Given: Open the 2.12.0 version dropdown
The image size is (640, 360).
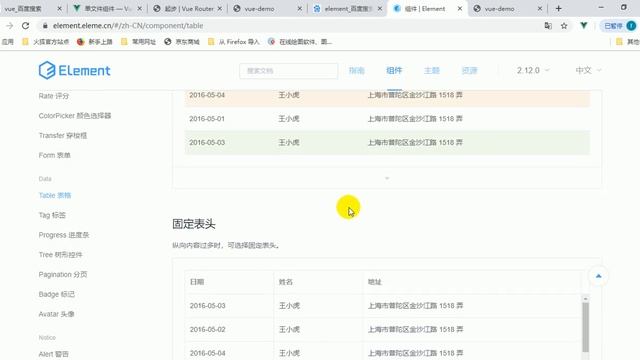Looking at the screenshot, I should [533, 71].
